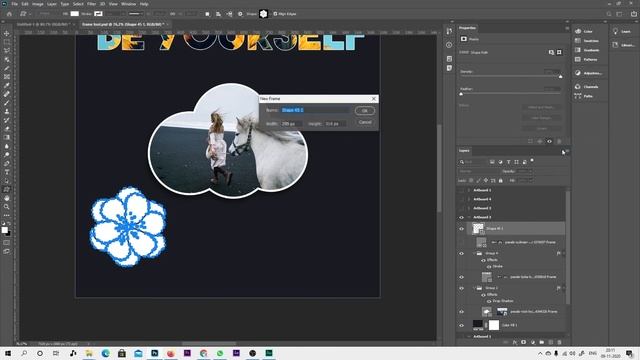Hide the Shape 45 1 layer

coord(462,229)
